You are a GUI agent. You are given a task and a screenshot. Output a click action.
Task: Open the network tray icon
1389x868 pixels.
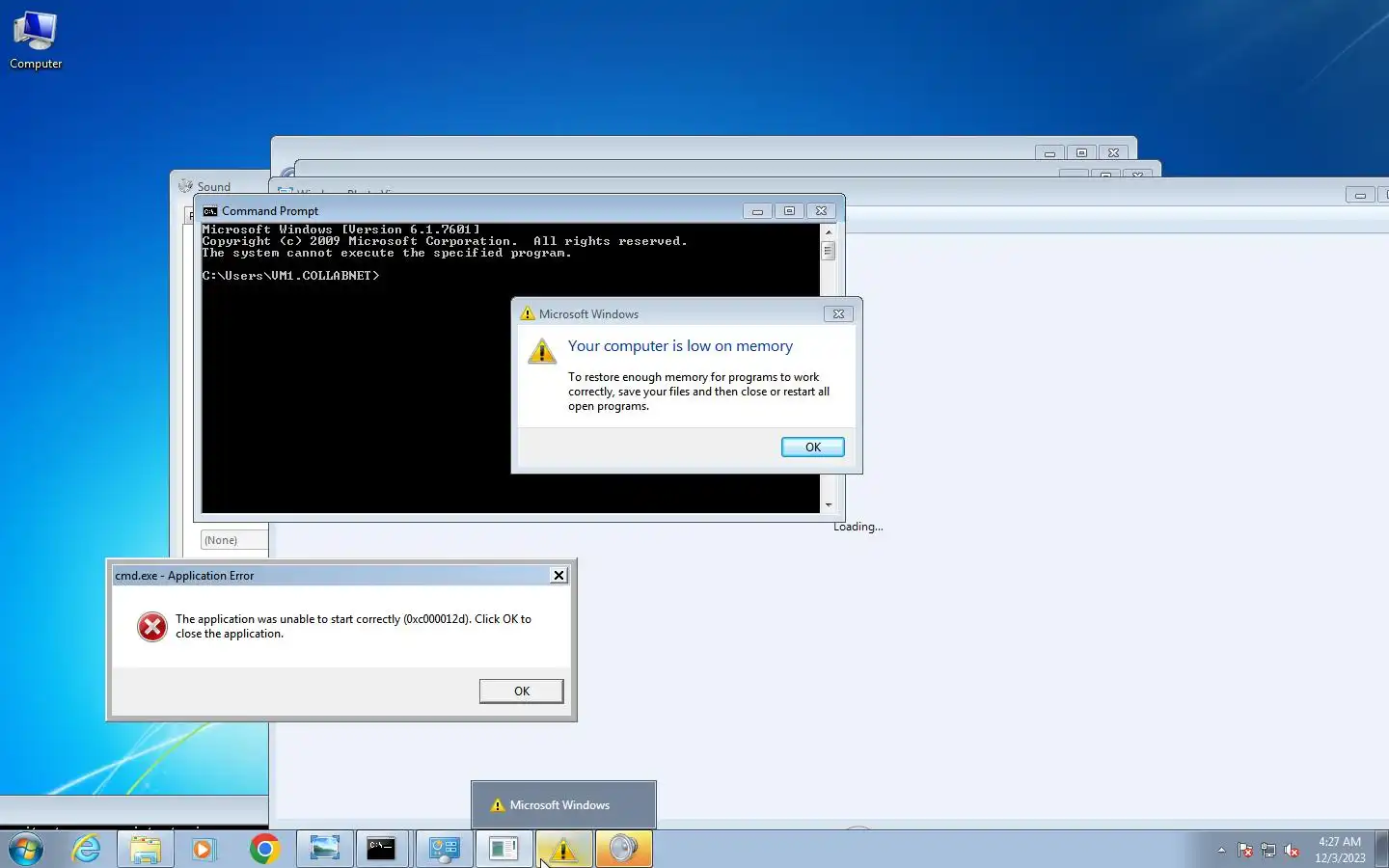[x=1268, y=851]
